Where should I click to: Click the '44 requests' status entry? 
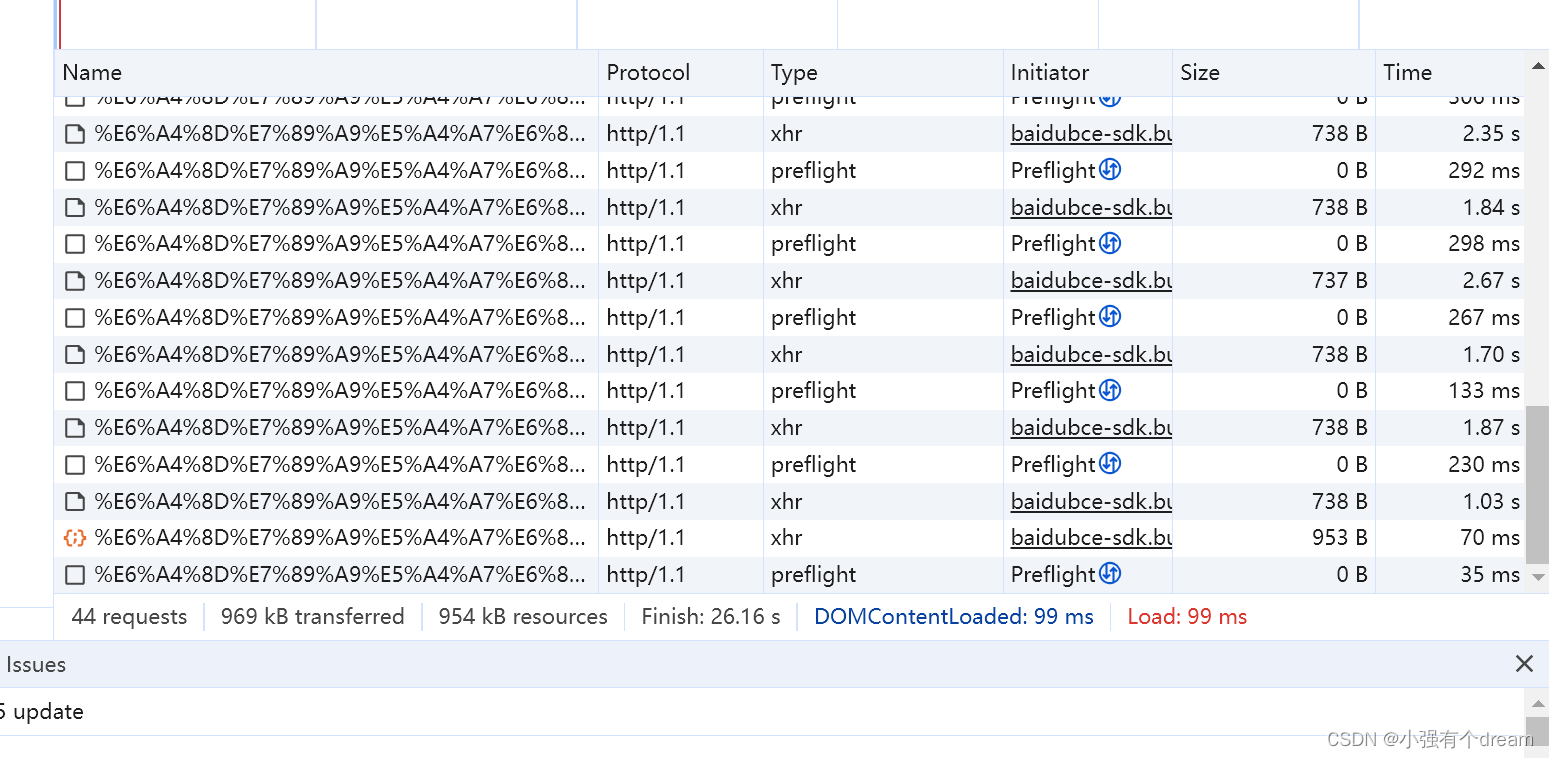point(129,617)
